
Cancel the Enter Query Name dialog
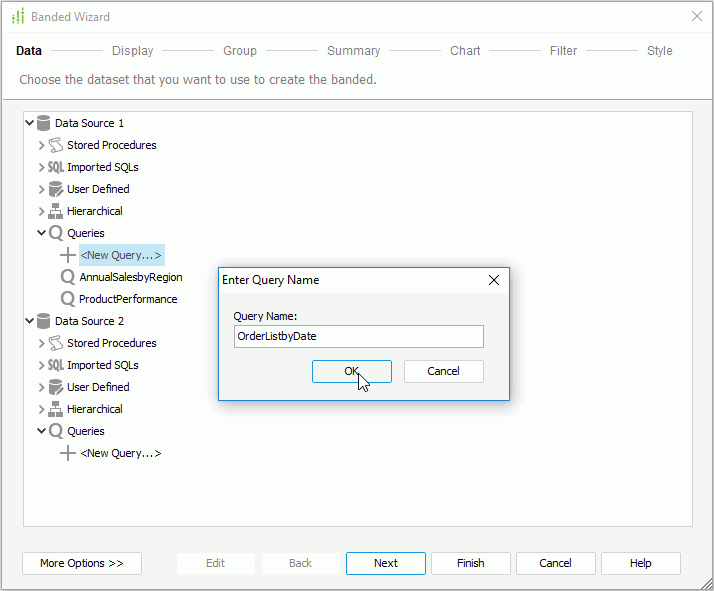443,371
